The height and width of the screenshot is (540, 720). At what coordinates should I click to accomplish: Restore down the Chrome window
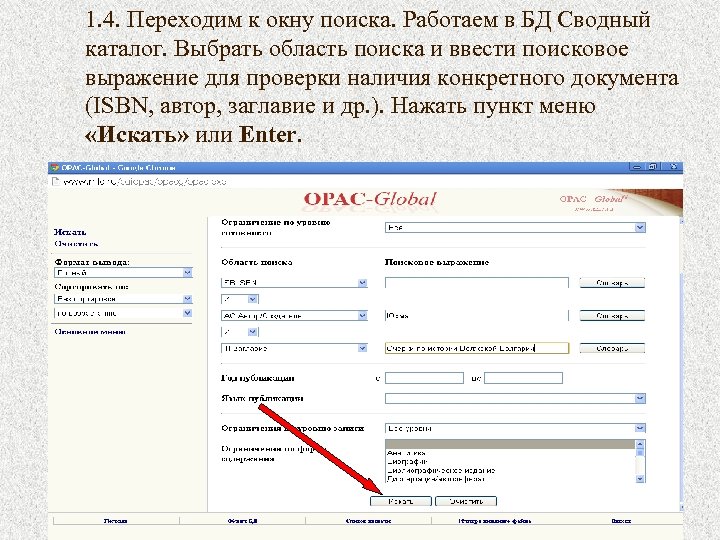(652, 167)
